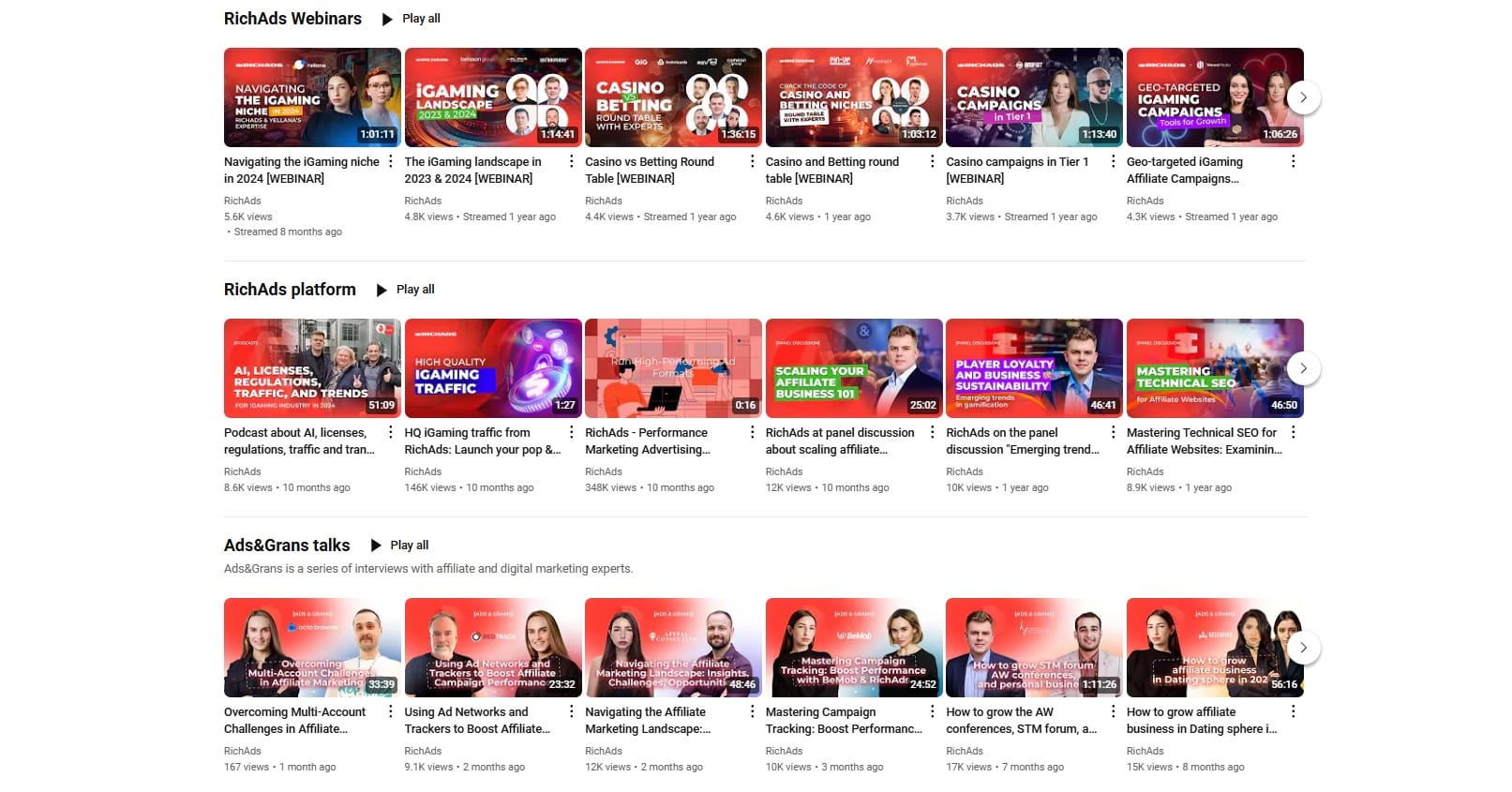This screenshot has width=1512, height=792.
Task: Open options menu for HQ iGaming traffic video
Action: tap(572, 432)
